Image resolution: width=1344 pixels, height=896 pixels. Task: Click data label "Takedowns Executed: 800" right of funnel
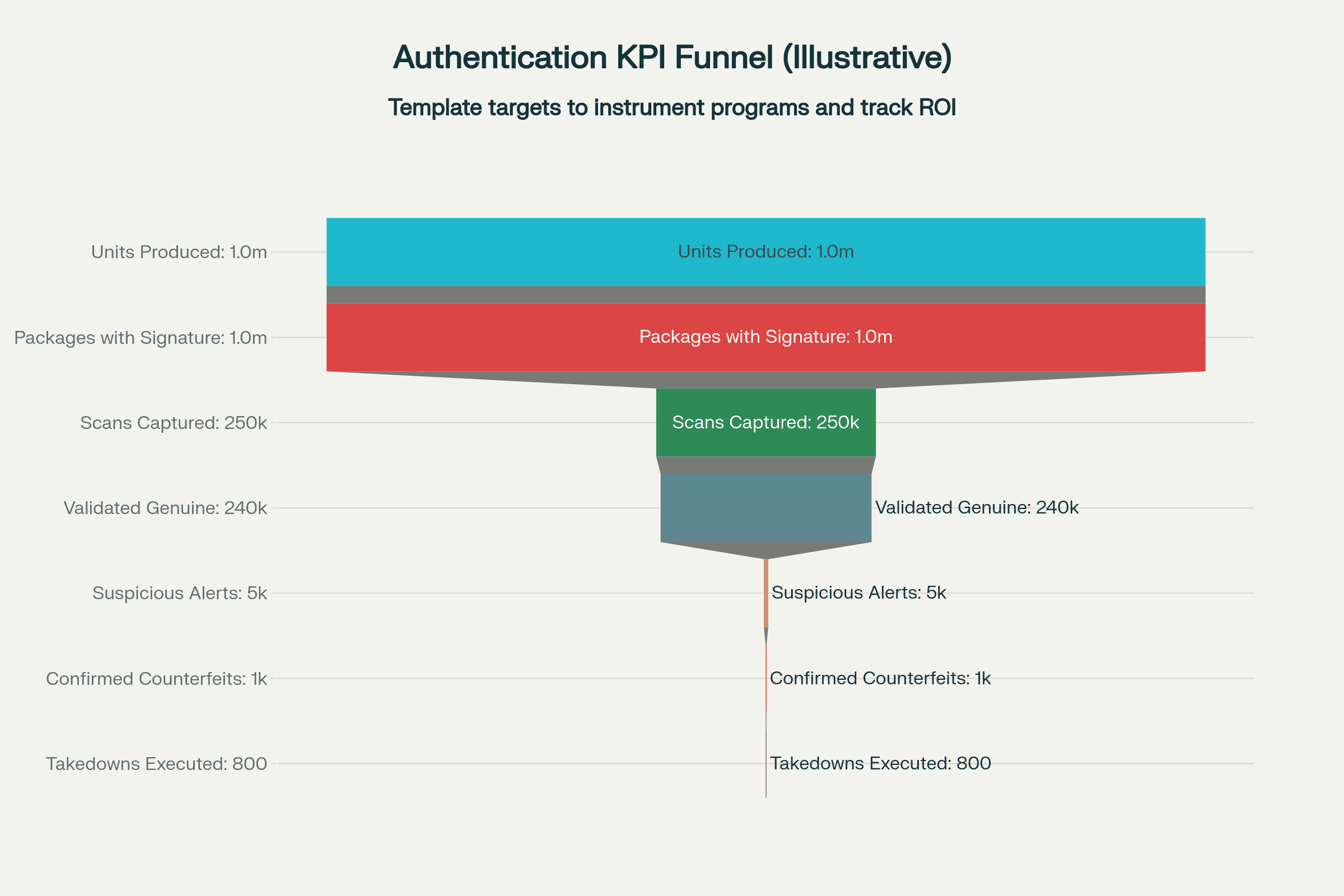[x=880, y=763]
